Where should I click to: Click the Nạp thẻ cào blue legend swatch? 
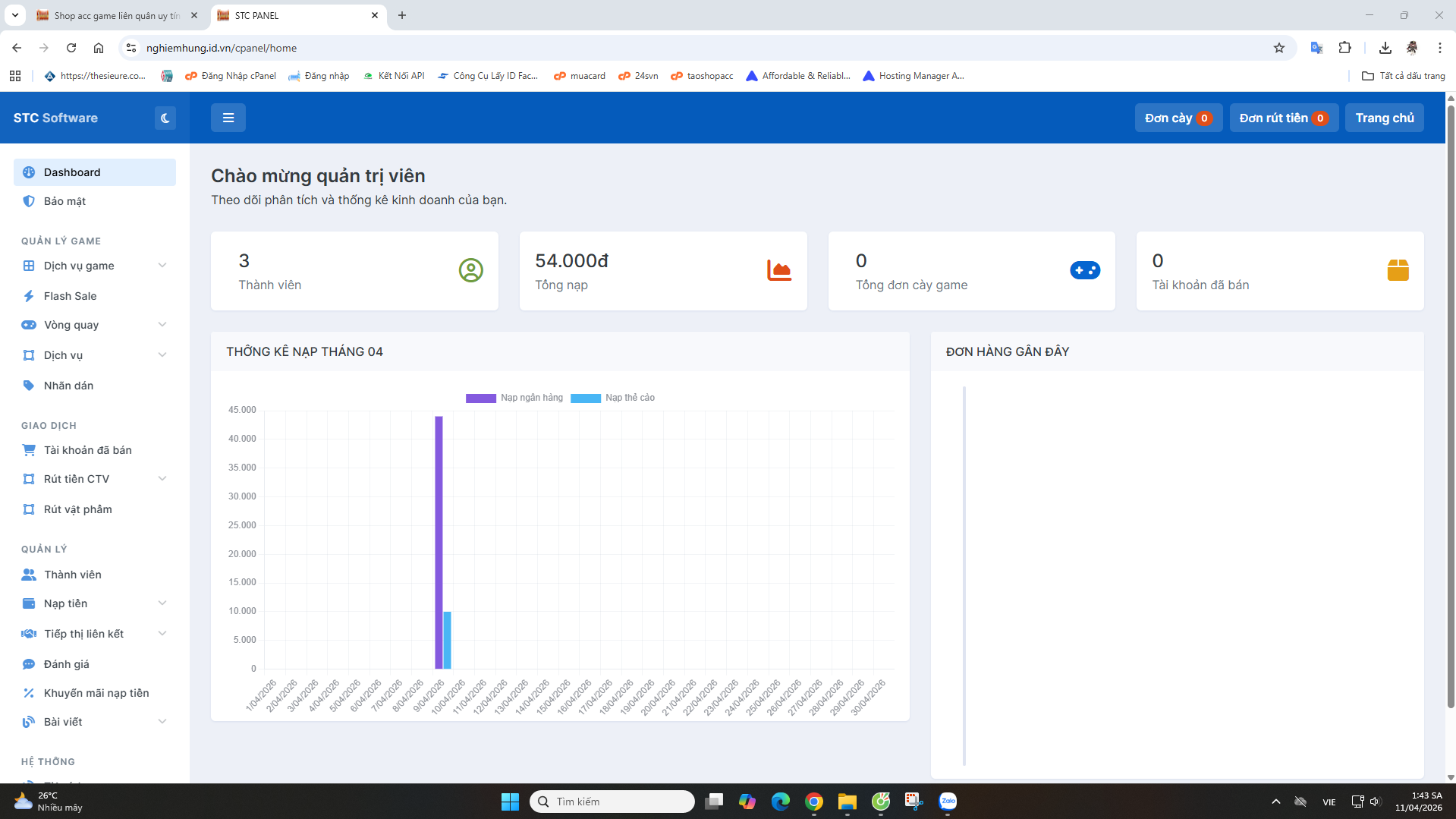coord(585,398)
